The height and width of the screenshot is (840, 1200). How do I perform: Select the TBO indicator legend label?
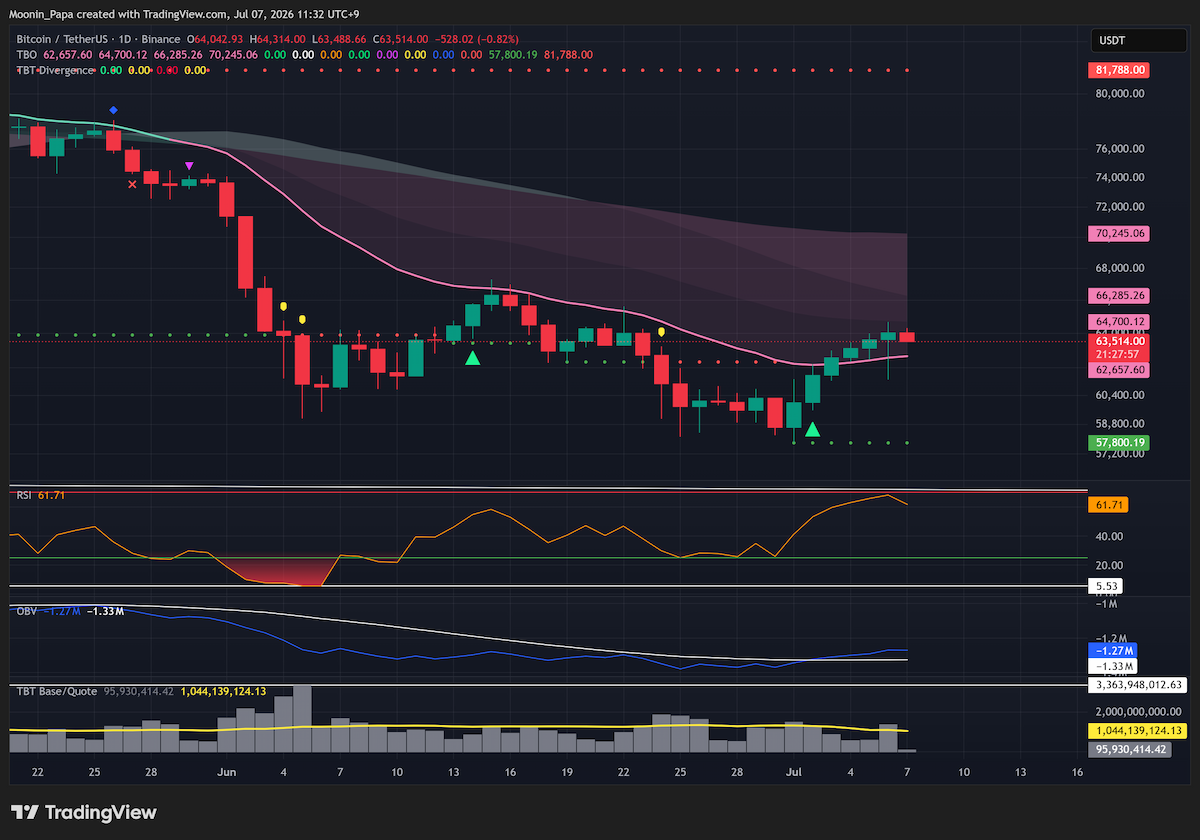[x=26, y=55]
